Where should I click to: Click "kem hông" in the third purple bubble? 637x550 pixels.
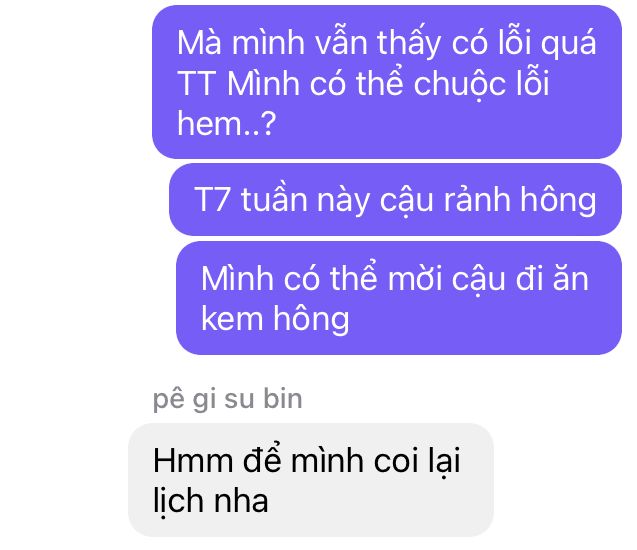[x=275, y=320]
